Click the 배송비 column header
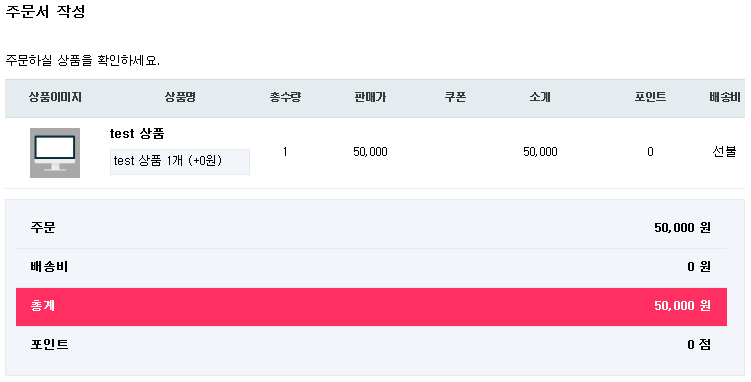 725,97
